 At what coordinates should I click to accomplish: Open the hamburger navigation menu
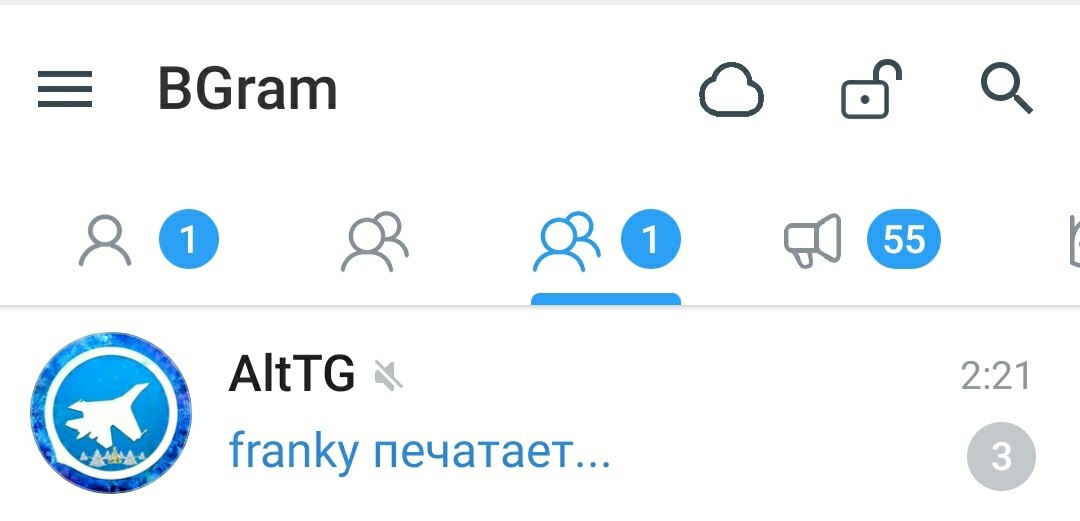coord(65,90)
